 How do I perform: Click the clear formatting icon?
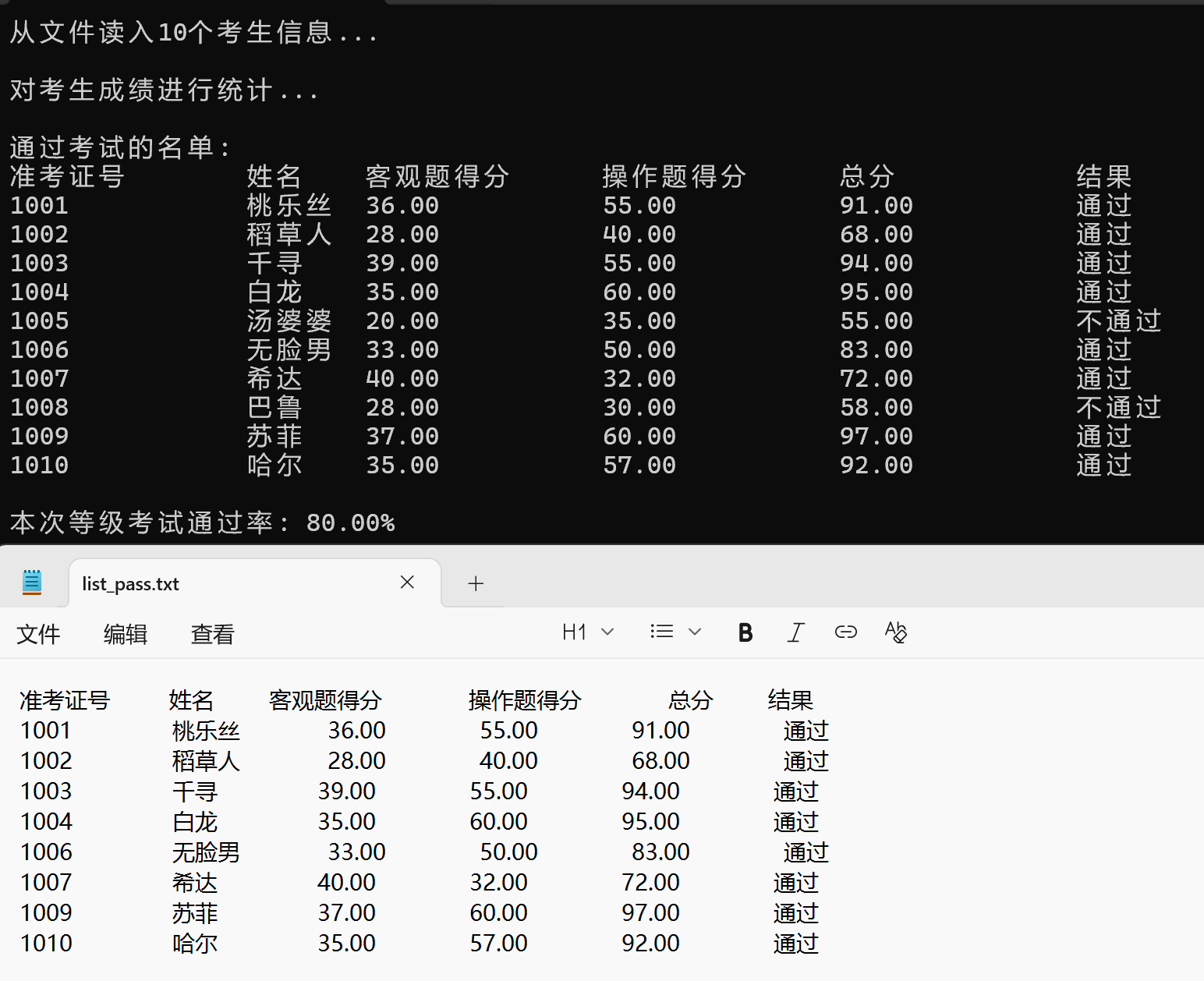point(895,632)
